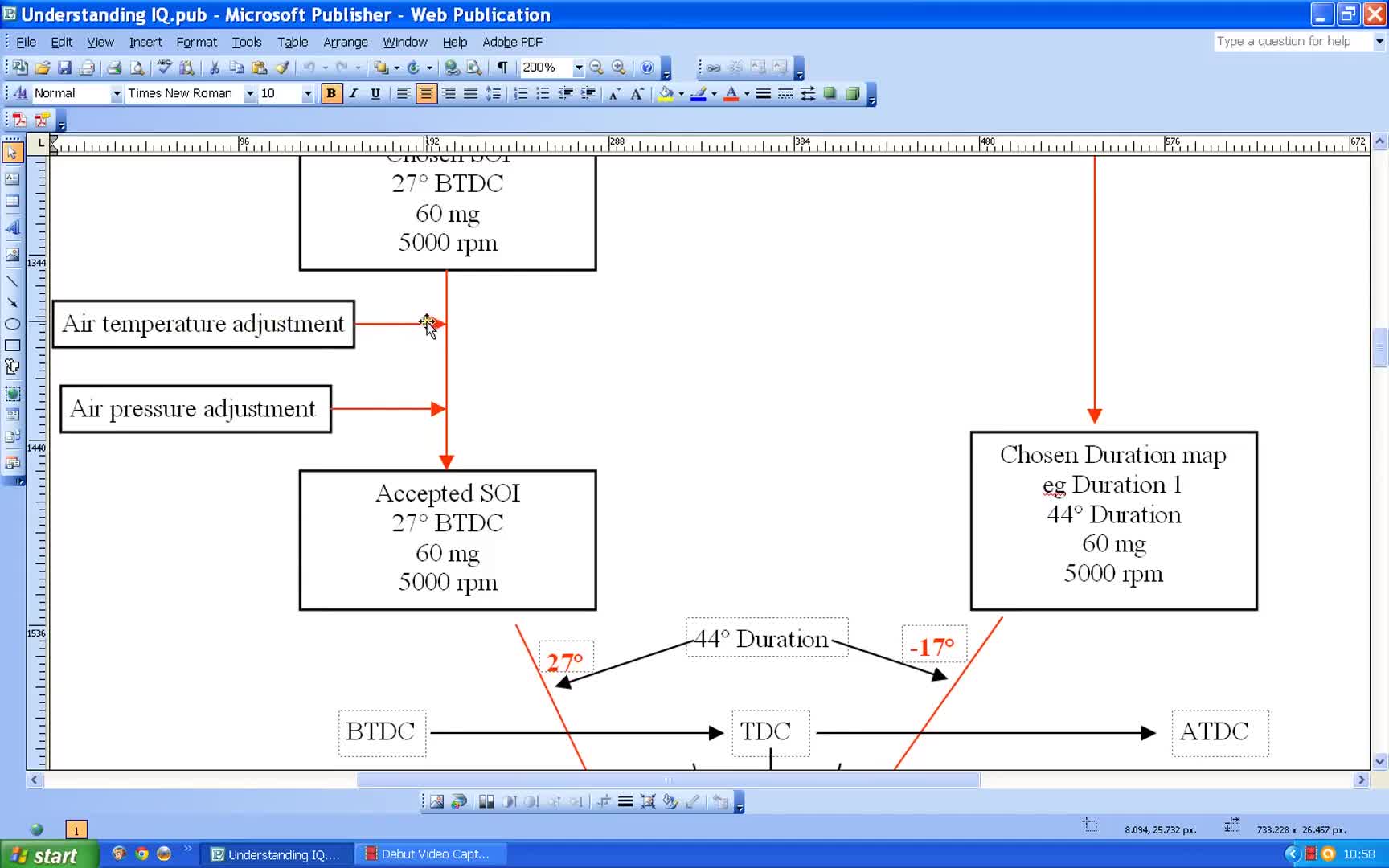Toggle Bold formatting
The image size is (1389, 868).
(331, 94)
